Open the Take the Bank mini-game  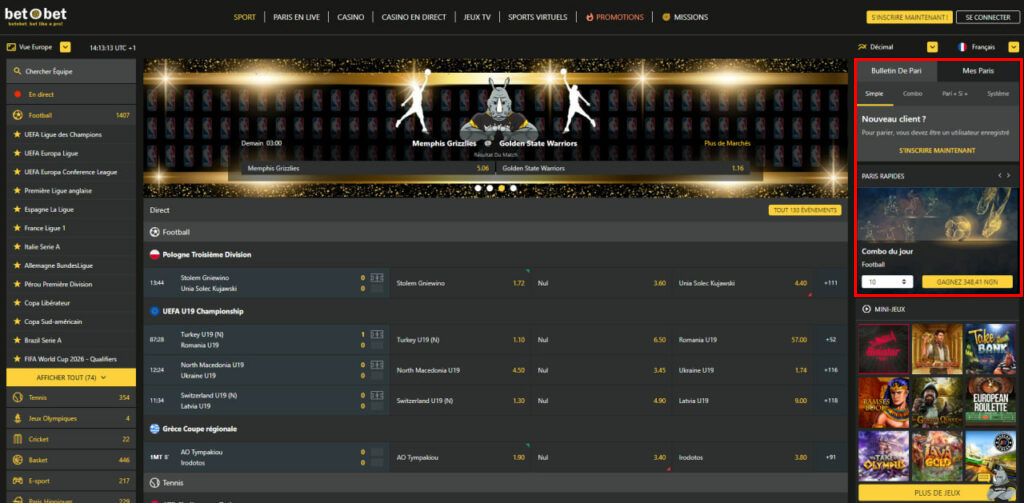pyautogui.click(x=991, y=349)
